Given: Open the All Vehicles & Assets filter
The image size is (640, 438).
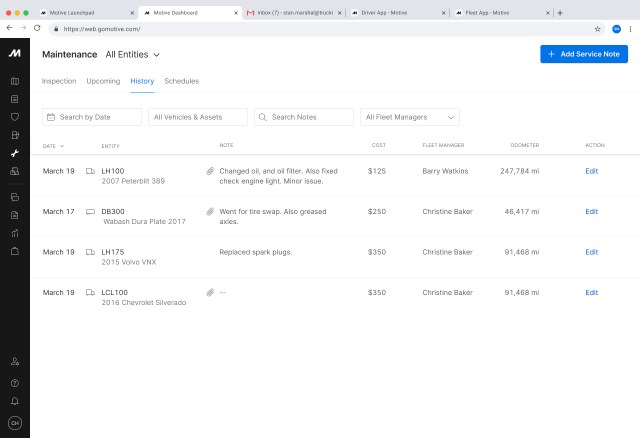Looking at the screenshot, I should (198, 117).
